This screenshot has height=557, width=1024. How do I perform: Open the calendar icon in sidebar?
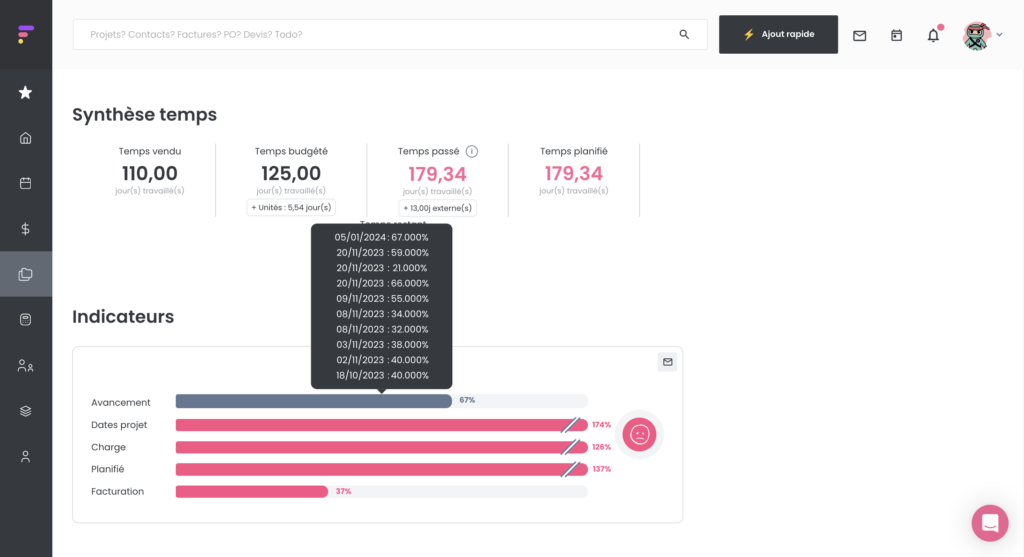(x=25, y=183)
